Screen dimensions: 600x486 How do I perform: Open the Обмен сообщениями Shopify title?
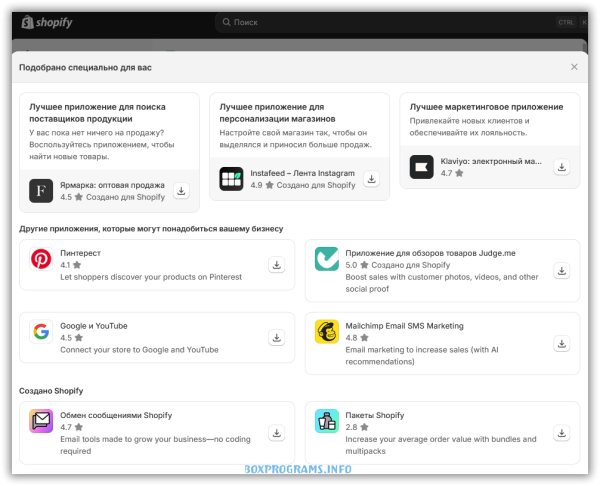(116, 415)
